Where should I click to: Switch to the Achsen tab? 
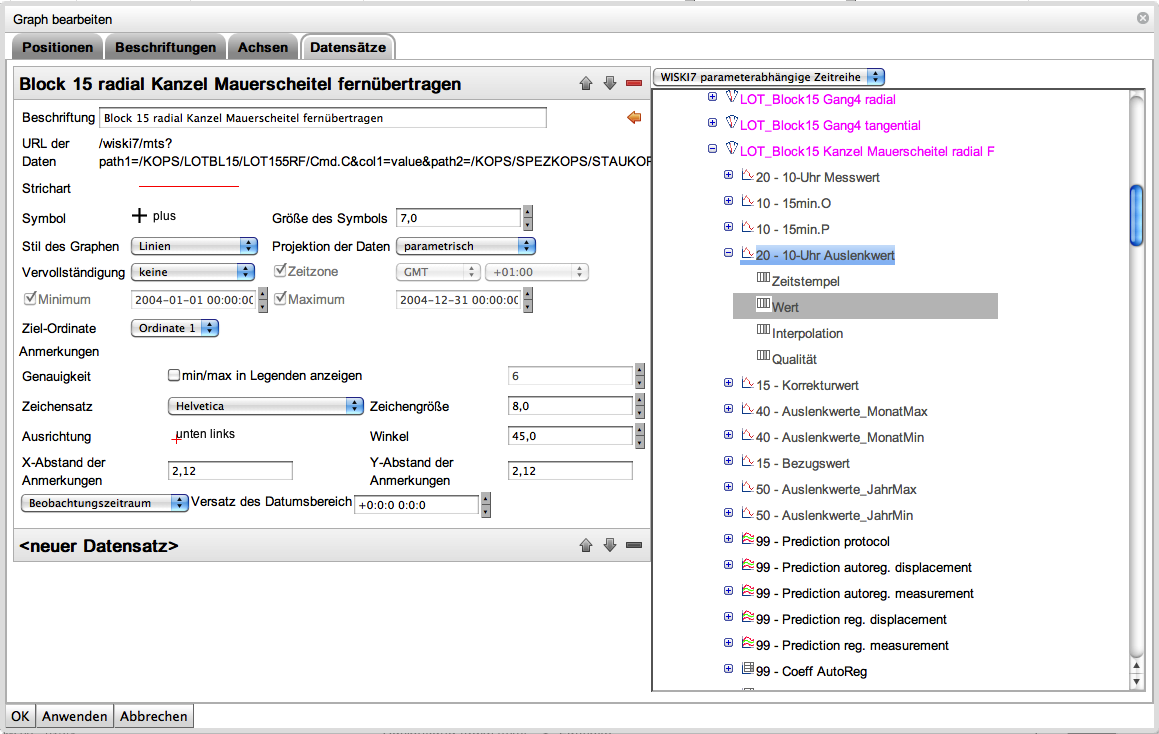263,47
